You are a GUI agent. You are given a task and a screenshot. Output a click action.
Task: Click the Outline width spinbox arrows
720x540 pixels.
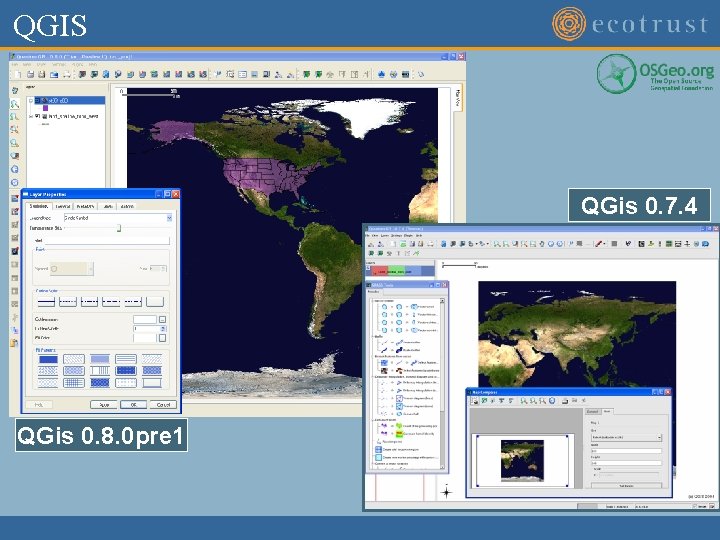(x=163, y=329)
